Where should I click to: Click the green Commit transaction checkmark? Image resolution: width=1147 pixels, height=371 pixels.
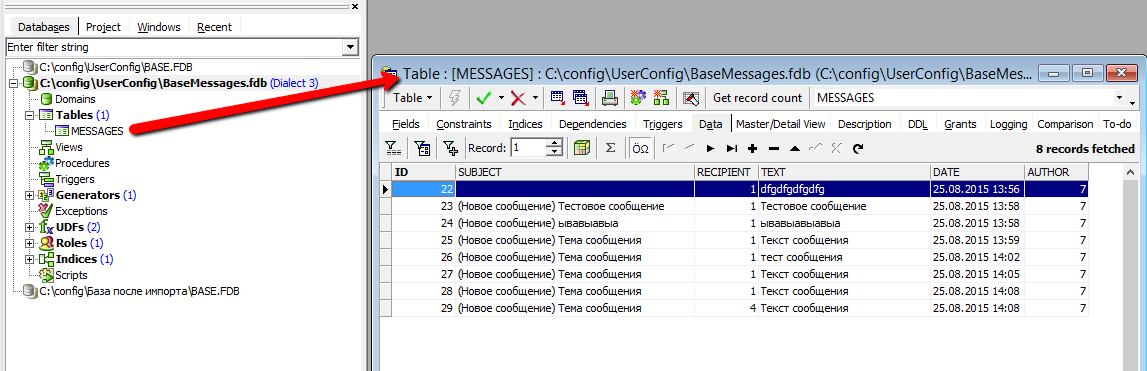pyautogui.click(x=484, y=97)
